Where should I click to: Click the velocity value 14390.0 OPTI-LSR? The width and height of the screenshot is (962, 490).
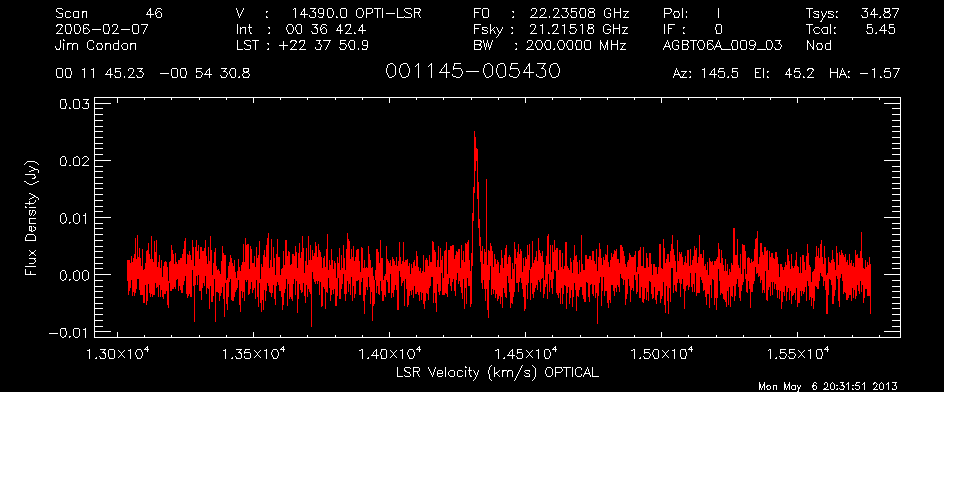[x=356, y=13]
